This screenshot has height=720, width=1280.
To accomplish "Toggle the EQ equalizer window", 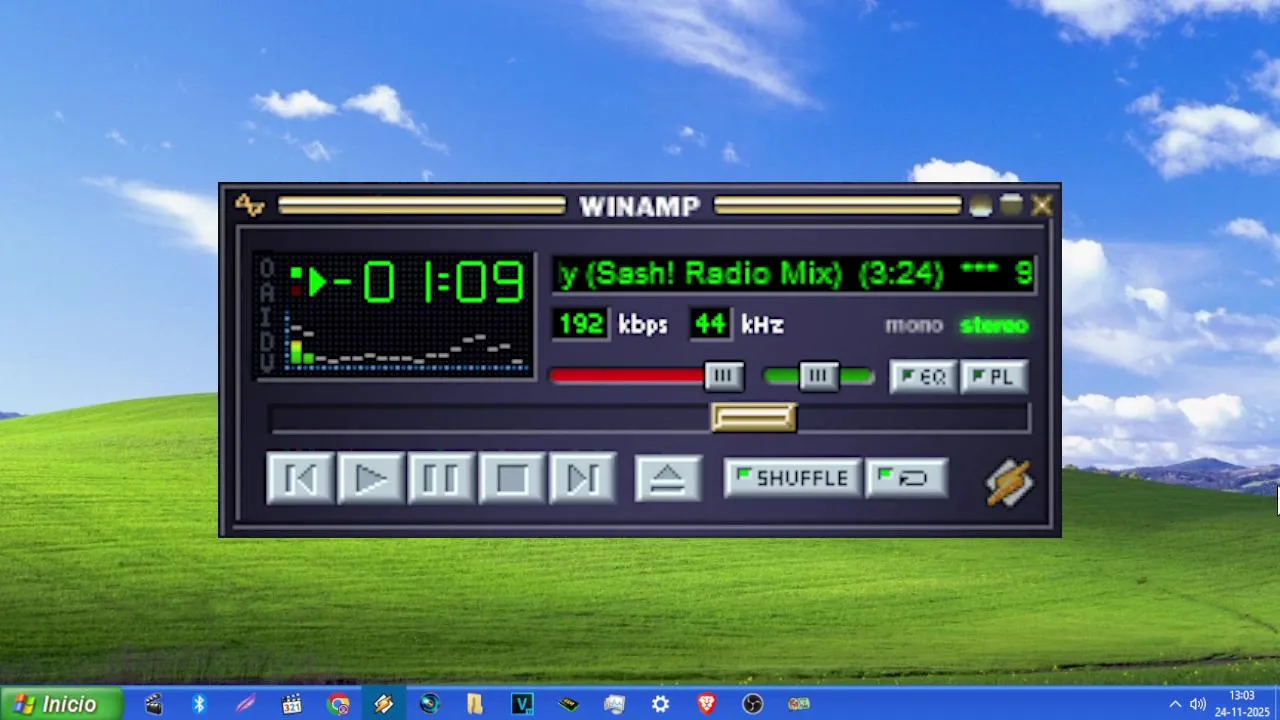I will coord(923,377).
